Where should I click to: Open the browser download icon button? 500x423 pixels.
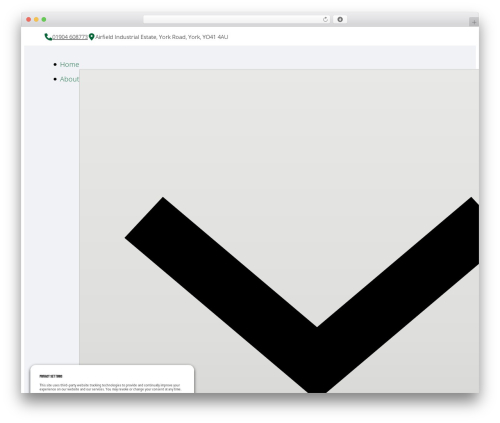pos(340,20)
